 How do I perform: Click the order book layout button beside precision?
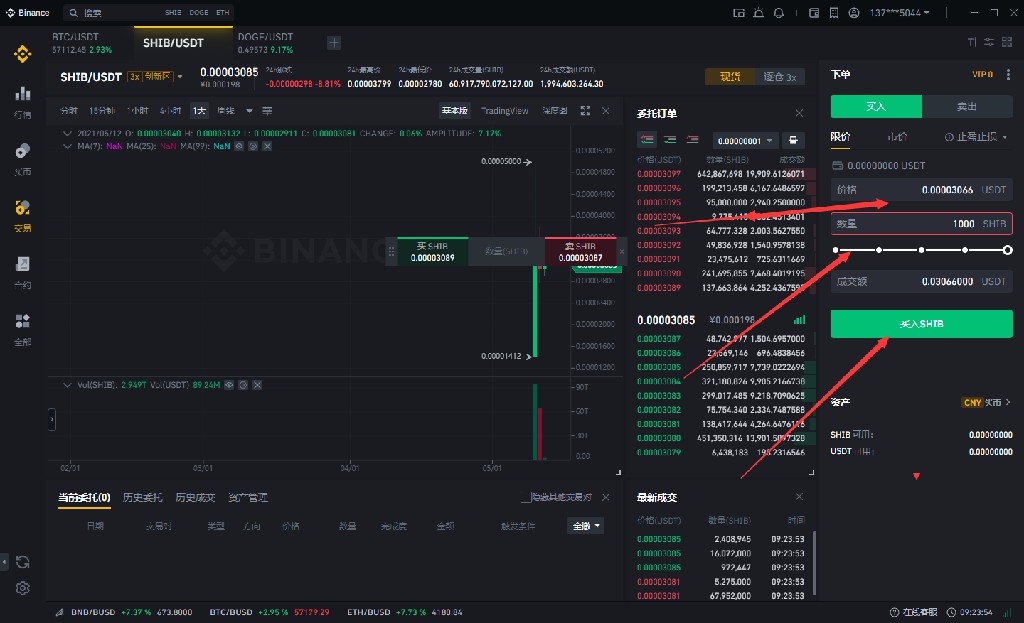[793, 140]
